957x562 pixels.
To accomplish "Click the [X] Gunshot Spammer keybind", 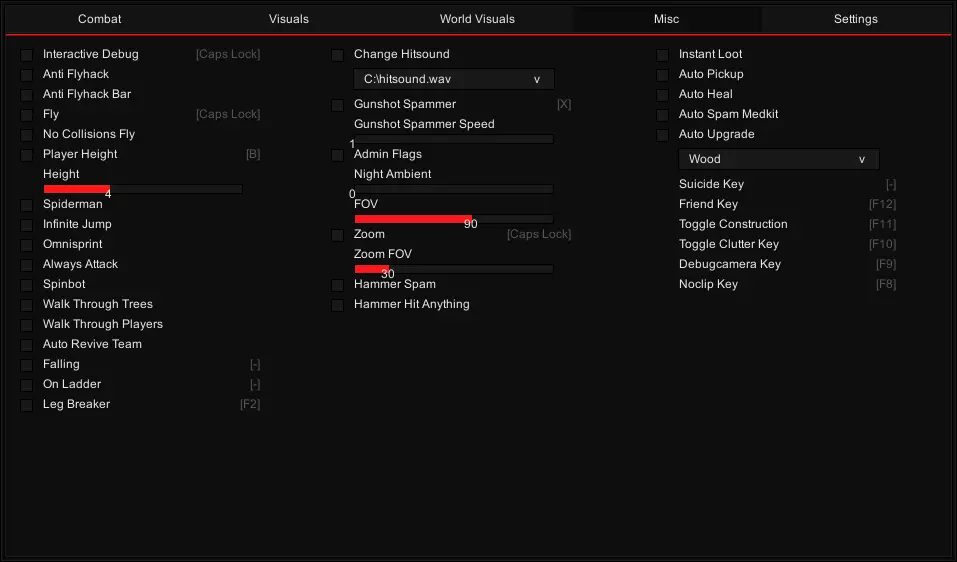I will (x=564, y=104).
